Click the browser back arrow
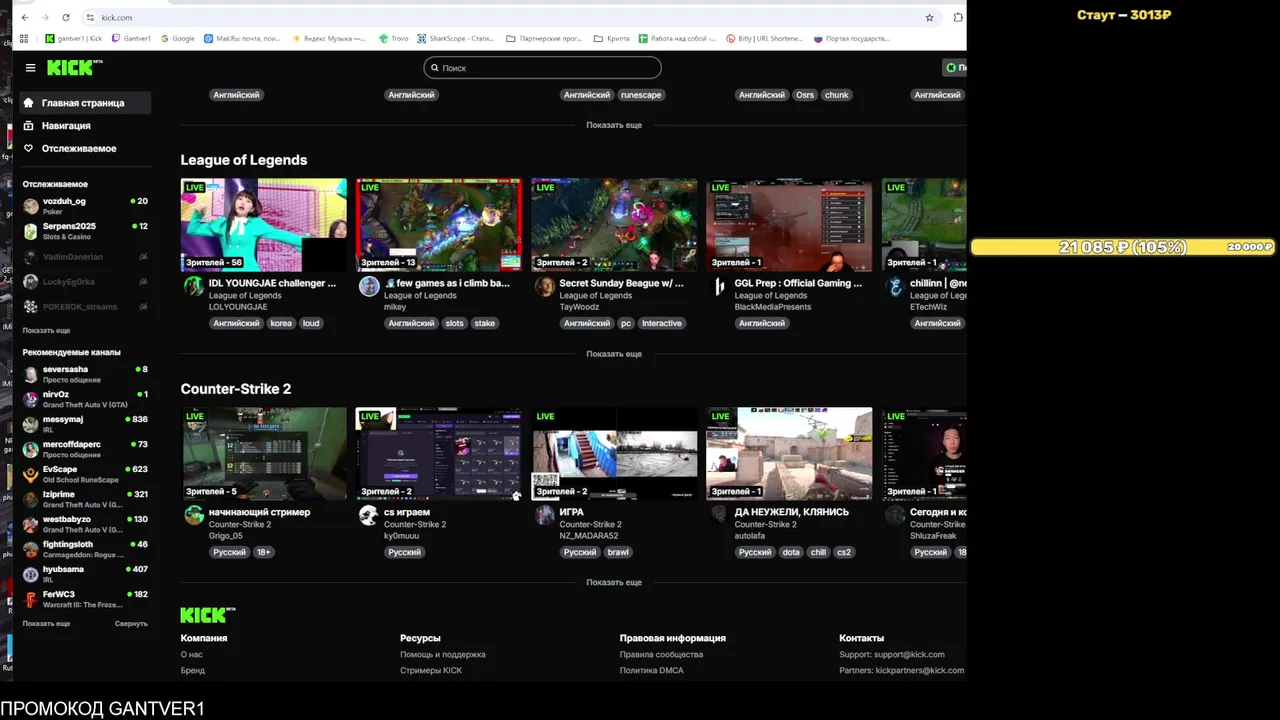 point(25,17)
